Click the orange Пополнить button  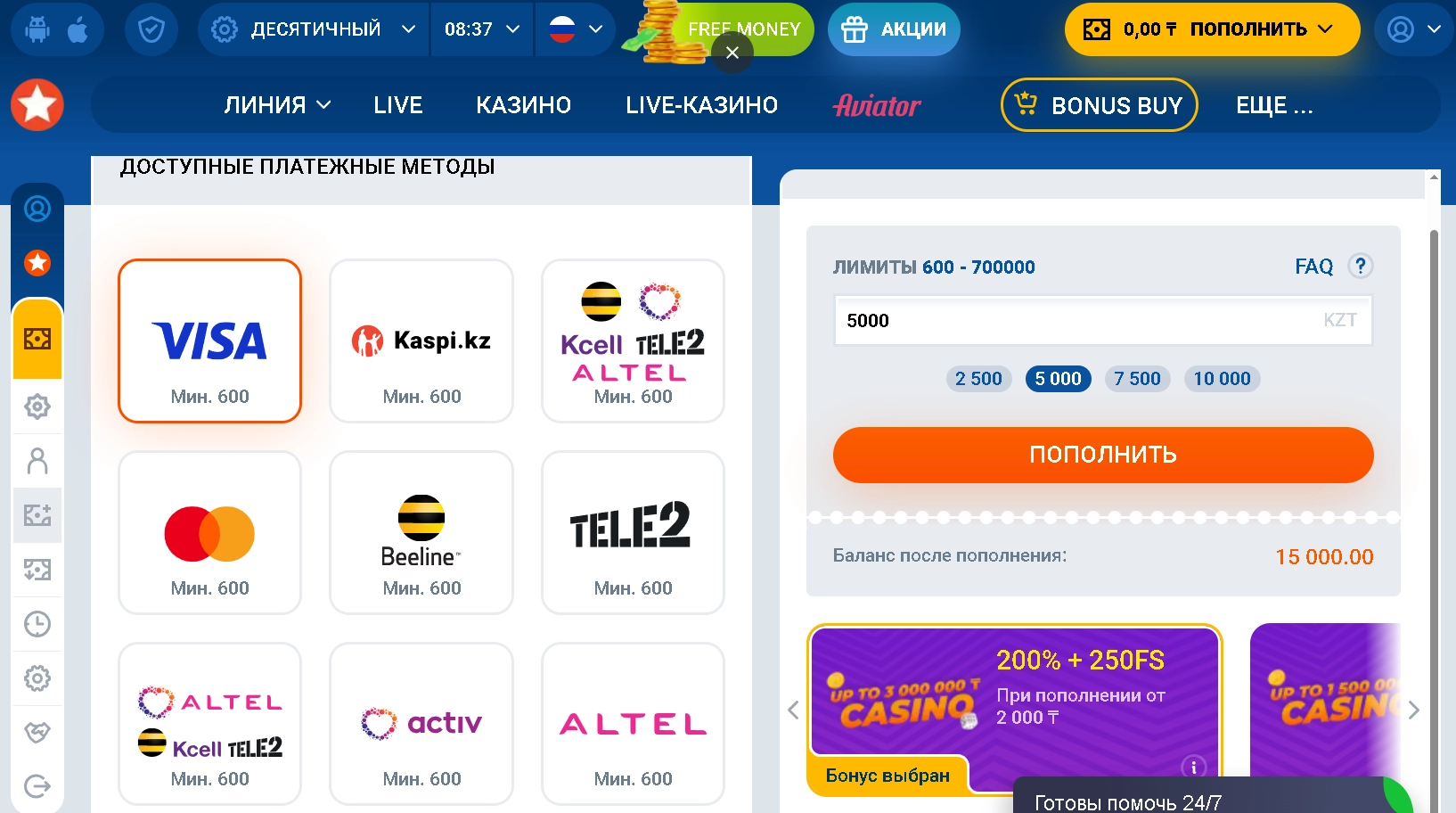1103,455
